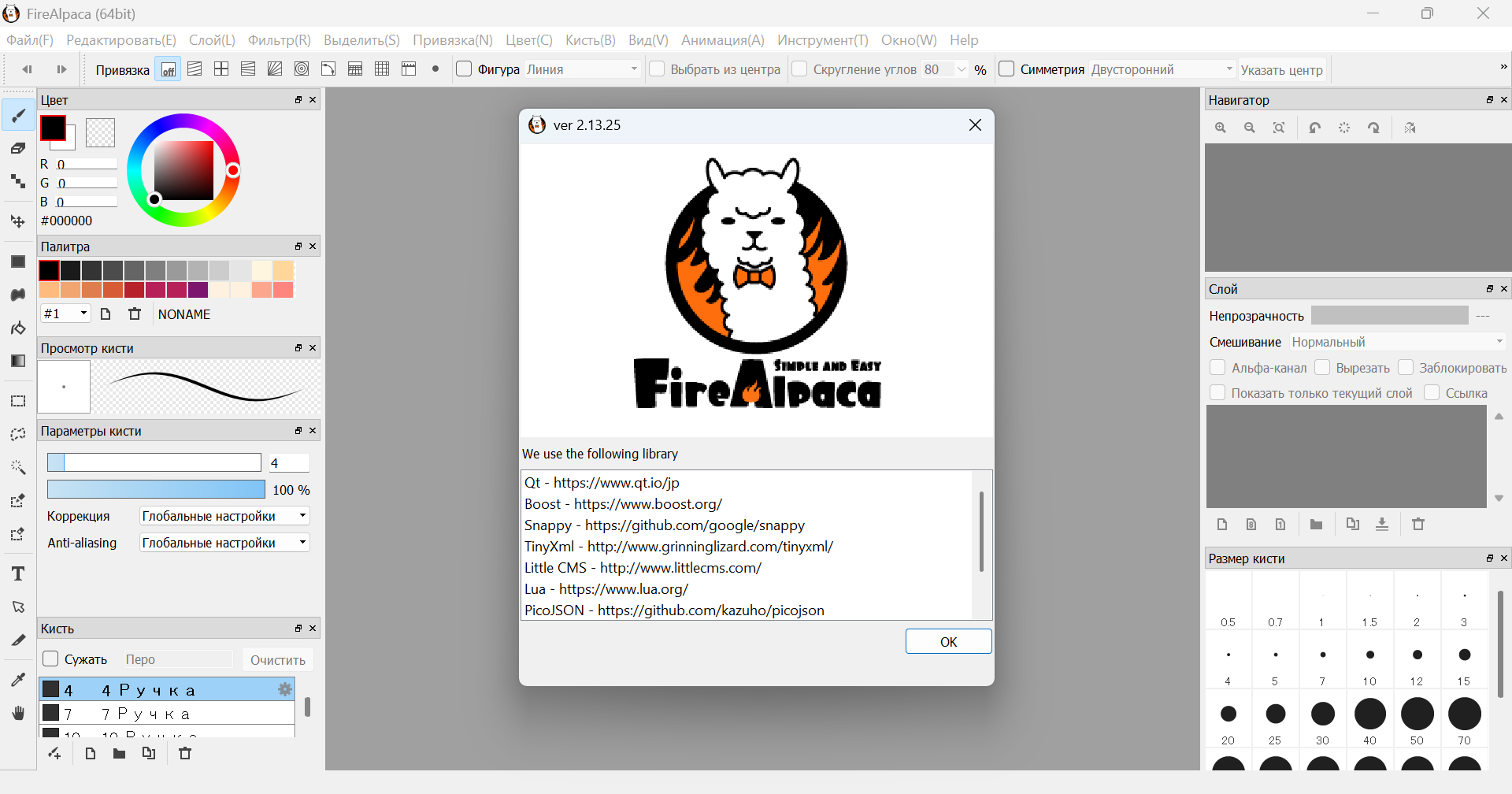Select the Bucket fill tool
This screenshot has width=1512, height=794.
[x=18, y=328]
